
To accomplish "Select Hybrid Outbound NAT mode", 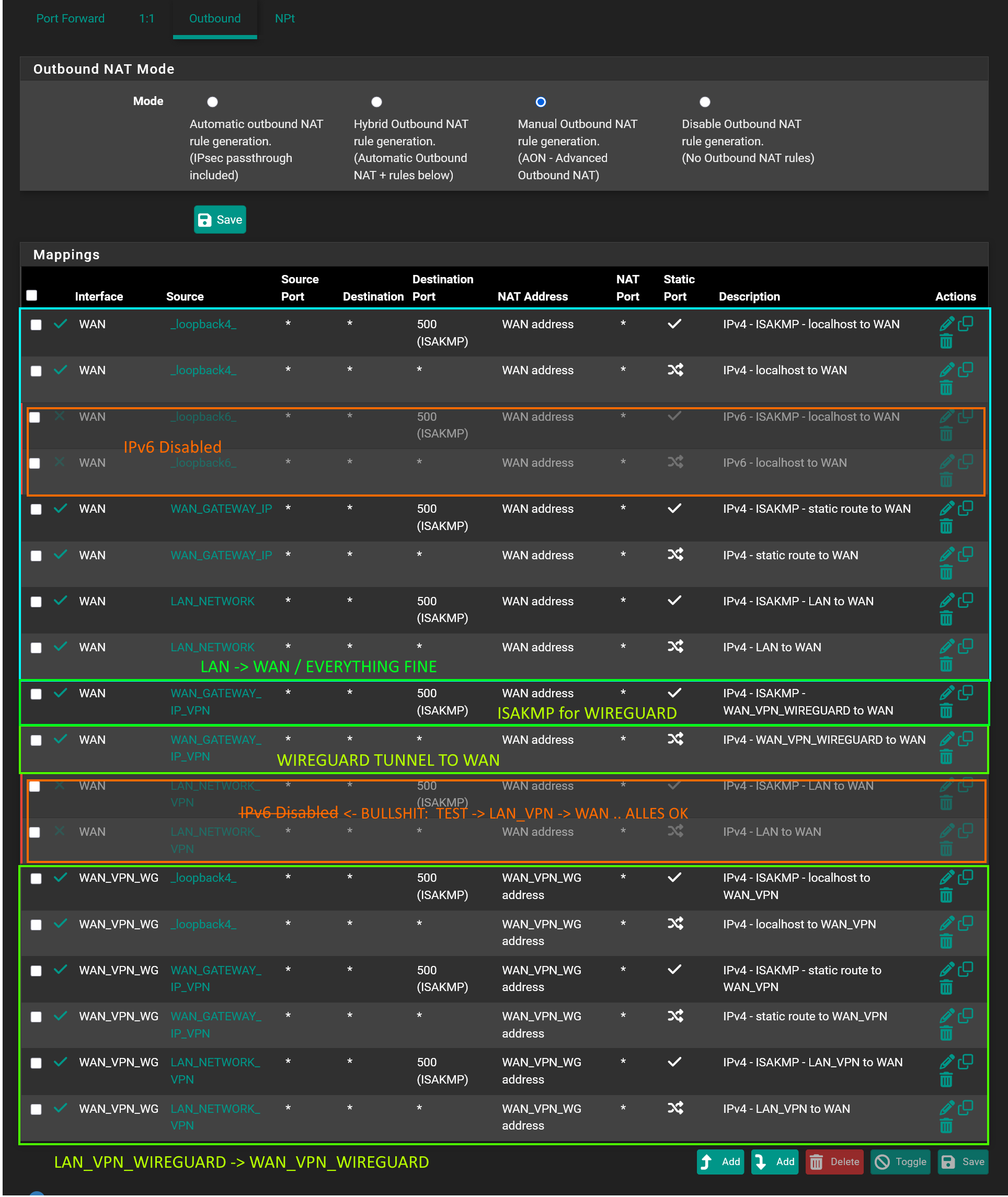I will (x=376, y=102).
